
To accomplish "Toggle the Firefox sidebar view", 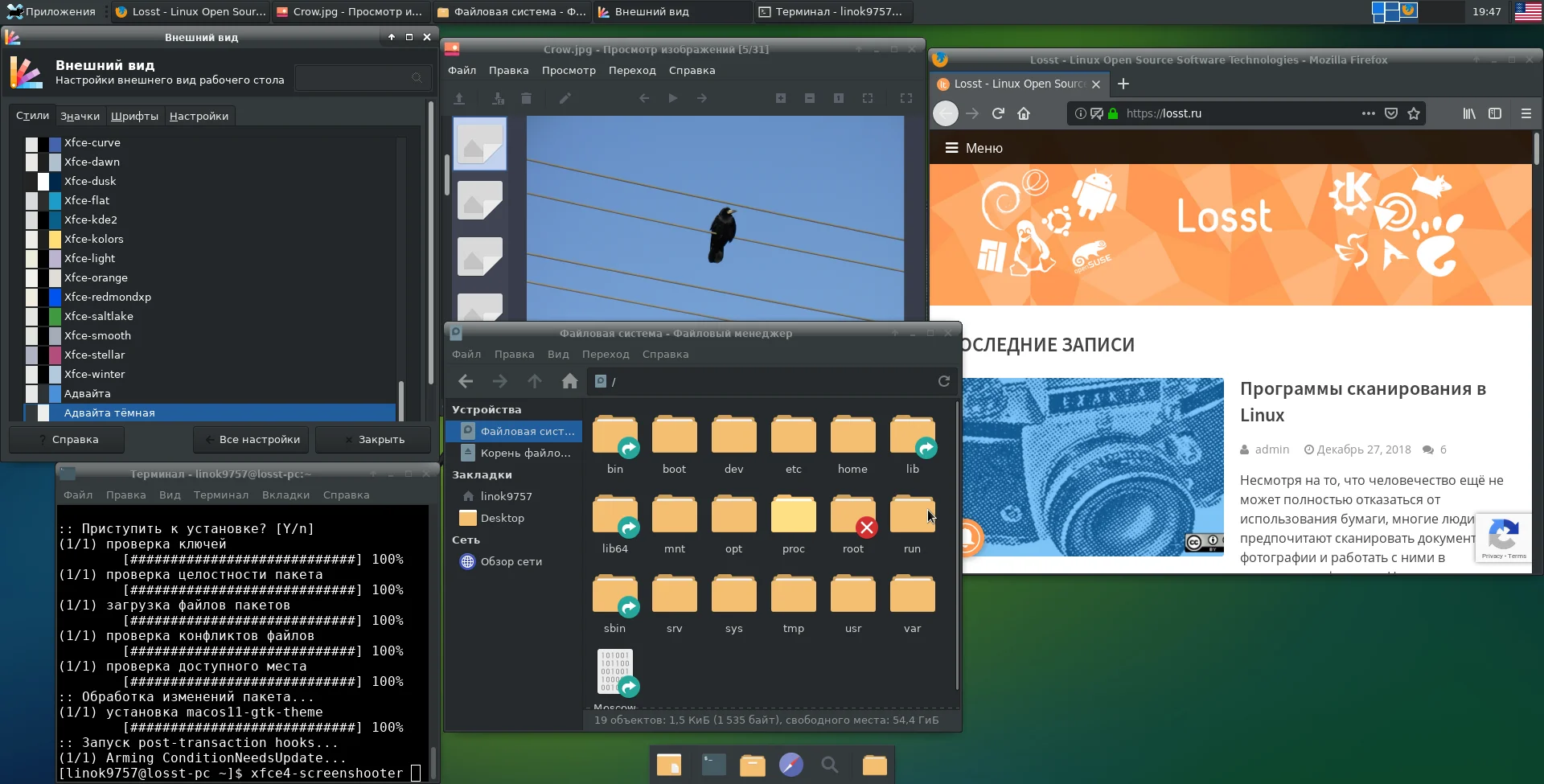I will (x=1495, y=113).
